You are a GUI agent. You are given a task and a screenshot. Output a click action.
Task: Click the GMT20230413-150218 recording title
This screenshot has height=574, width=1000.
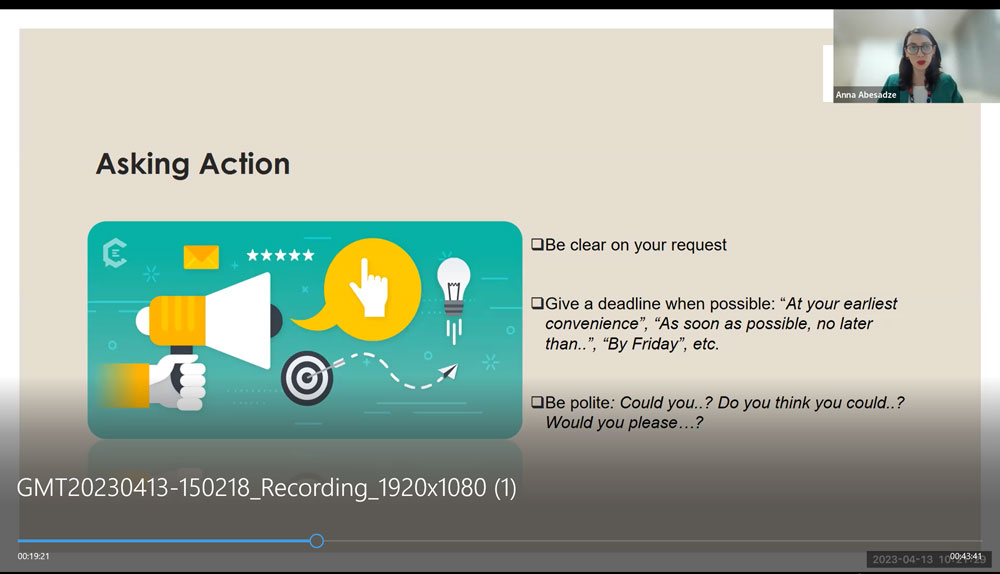coord(266,488)
